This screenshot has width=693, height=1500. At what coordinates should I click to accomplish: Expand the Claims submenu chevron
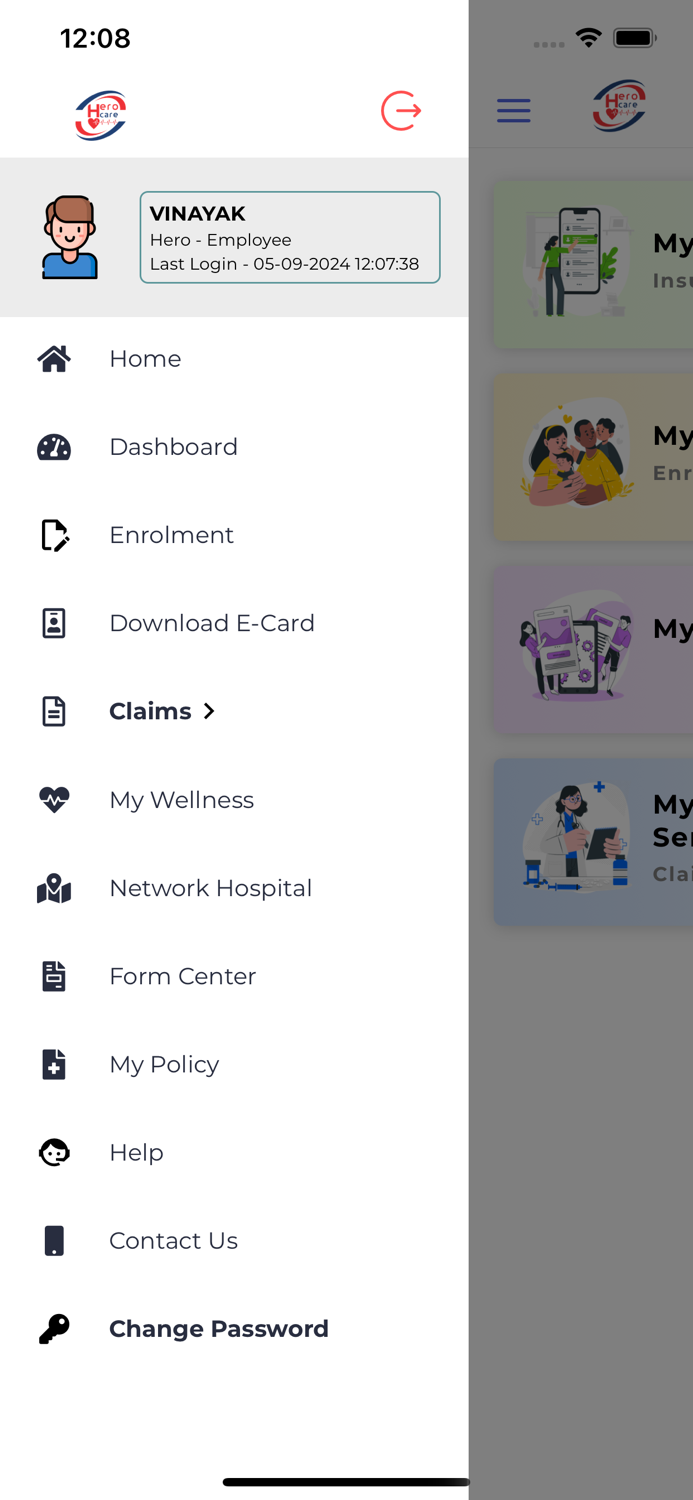click(x=209, y=711)
